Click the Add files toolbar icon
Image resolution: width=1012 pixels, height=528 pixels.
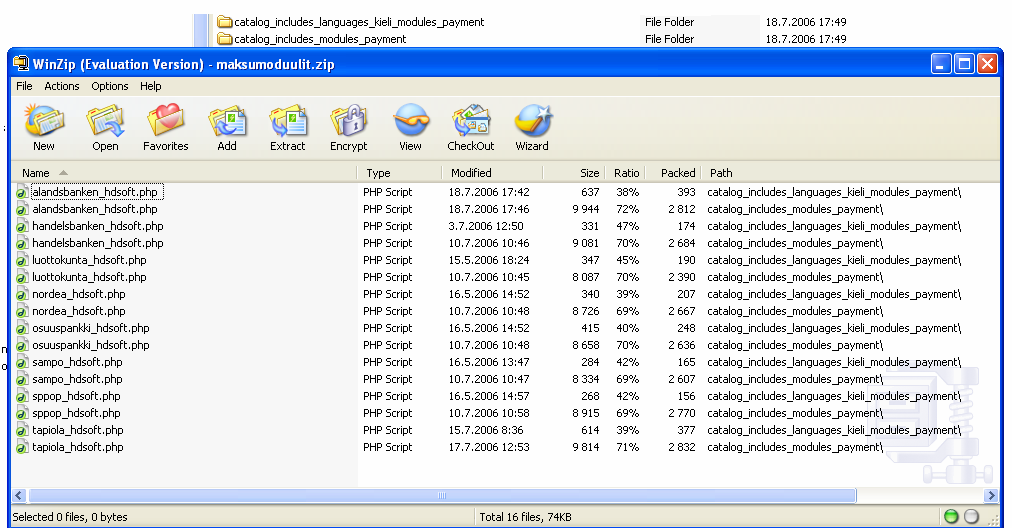(x=227, y=121)
